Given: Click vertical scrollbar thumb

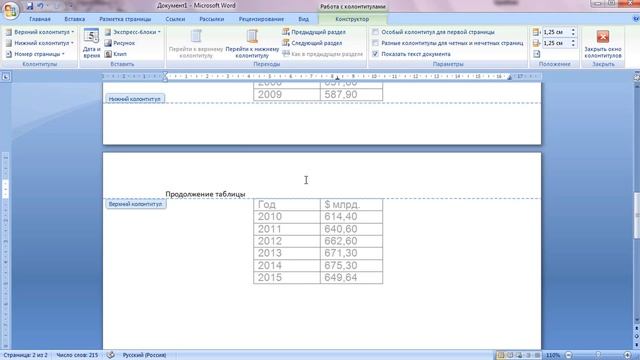Looking at the screenshot, I should pyautogui.click(x=636, y=216).
